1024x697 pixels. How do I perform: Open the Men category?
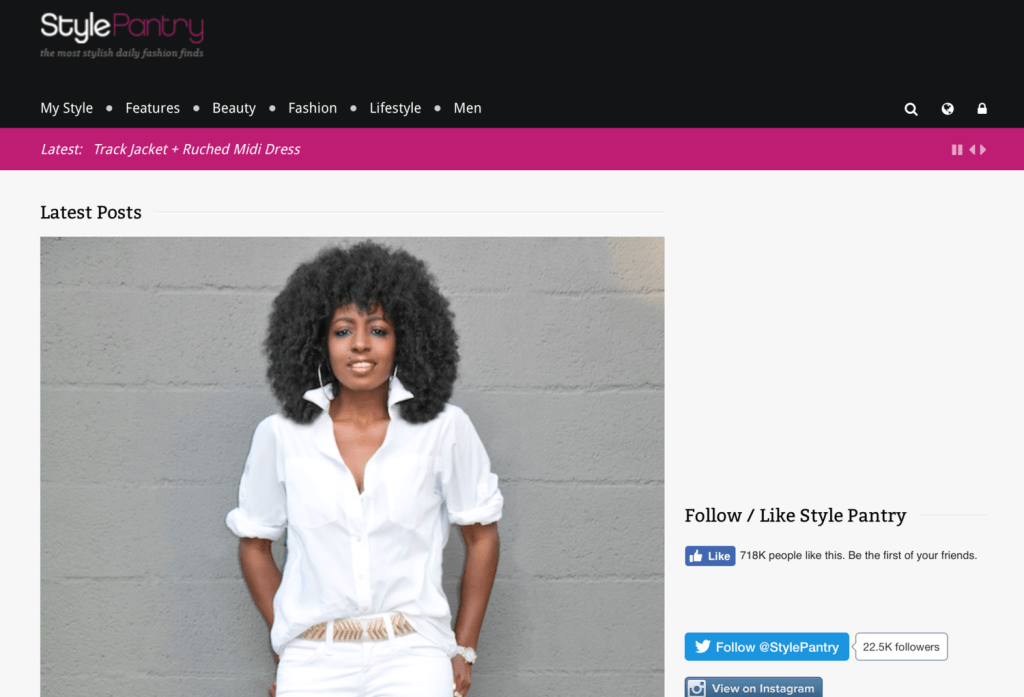[468, 108]
